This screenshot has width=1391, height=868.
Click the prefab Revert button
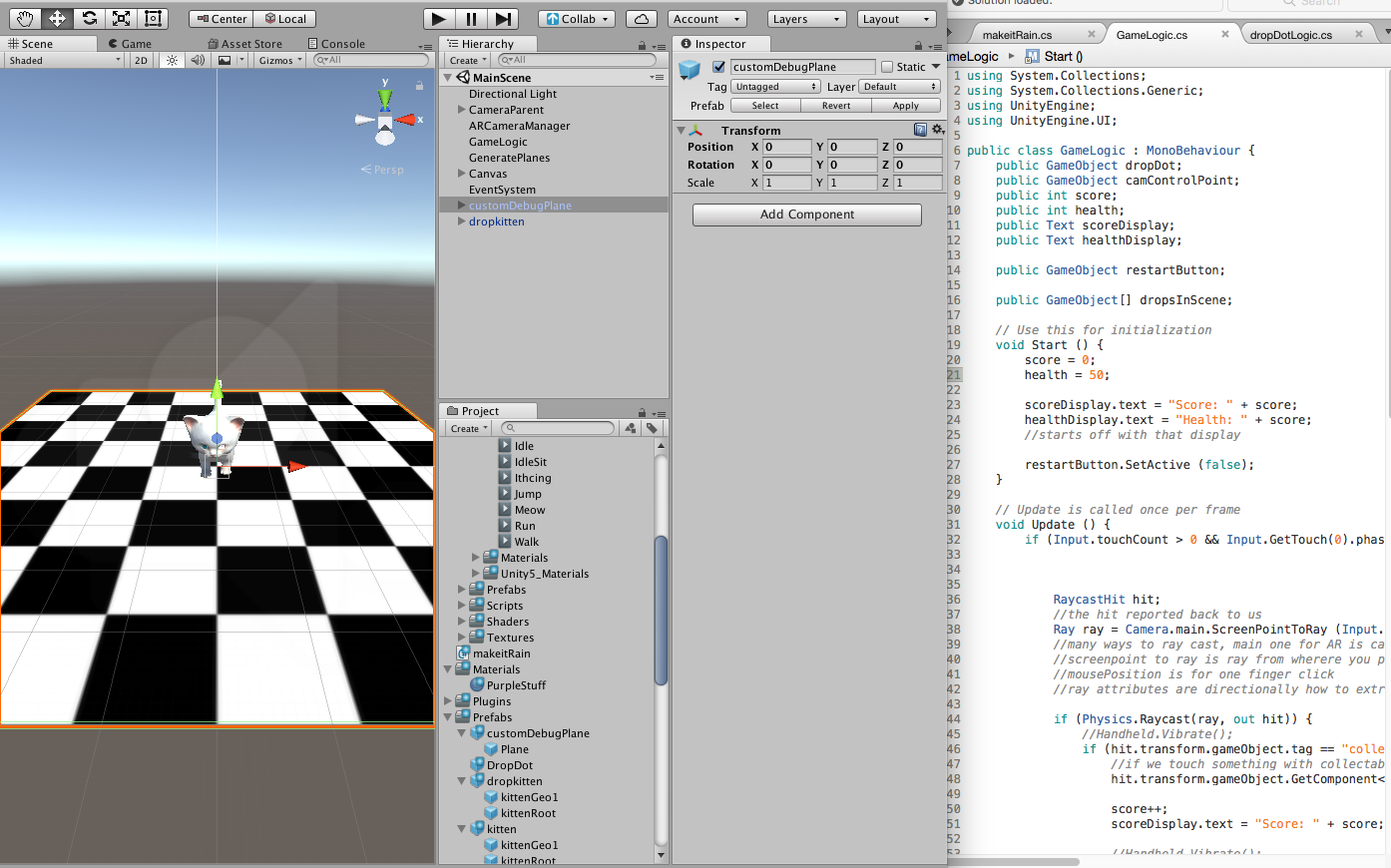click(836, 106)
